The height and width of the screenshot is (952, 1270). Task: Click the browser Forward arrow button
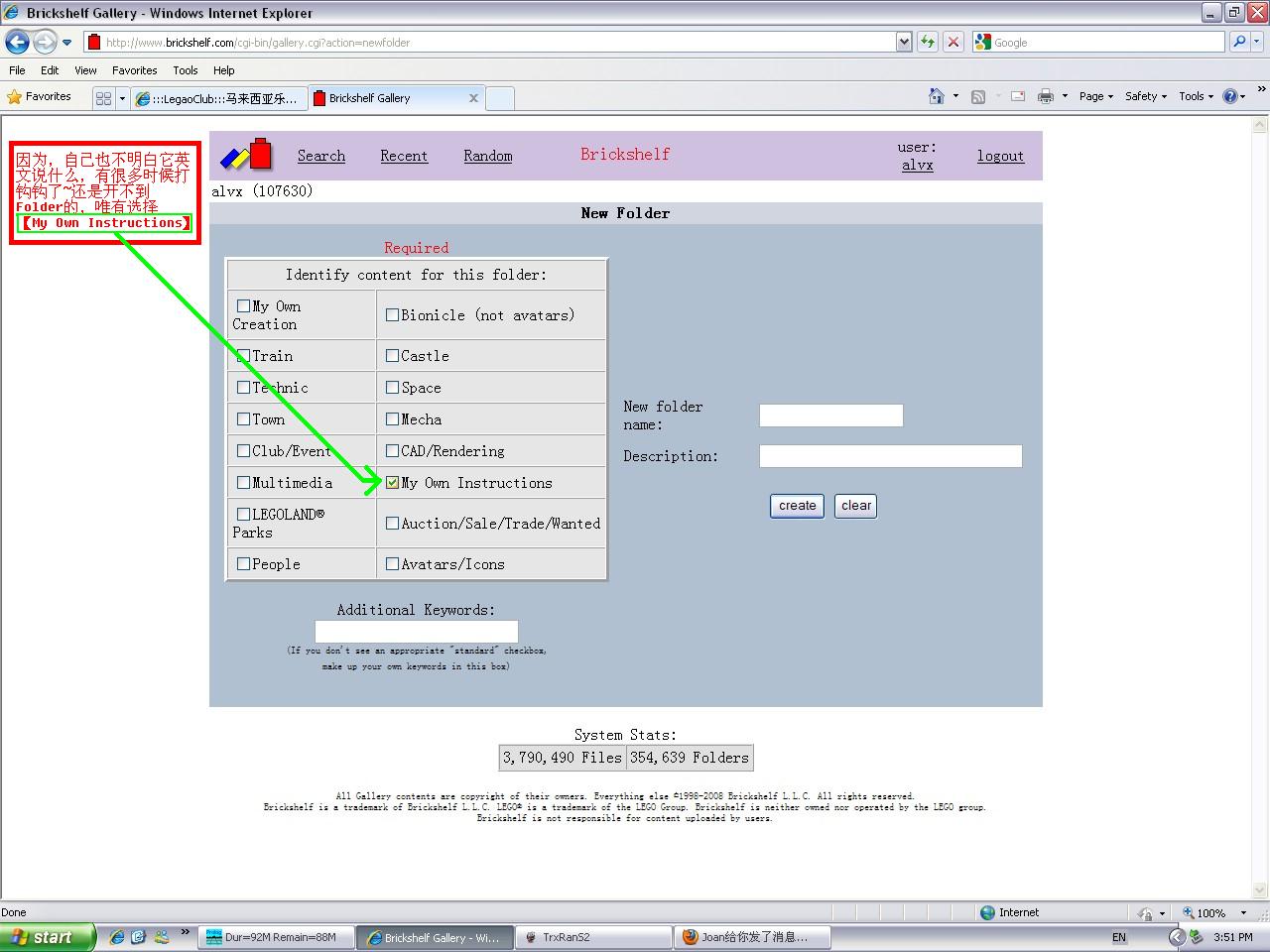point(45,42)
